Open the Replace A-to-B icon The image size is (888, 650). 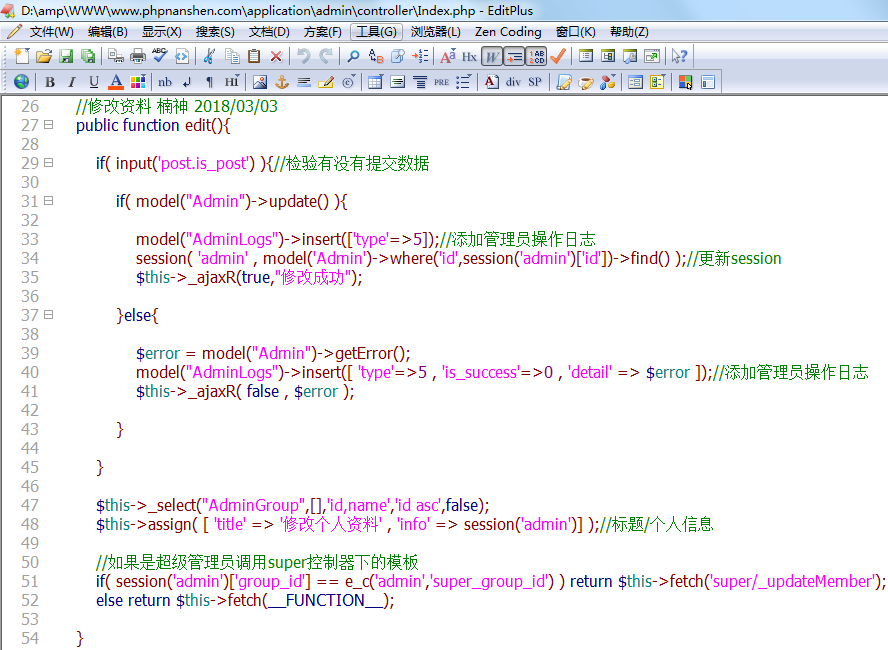pyautogui.click(x=375, y=56)
